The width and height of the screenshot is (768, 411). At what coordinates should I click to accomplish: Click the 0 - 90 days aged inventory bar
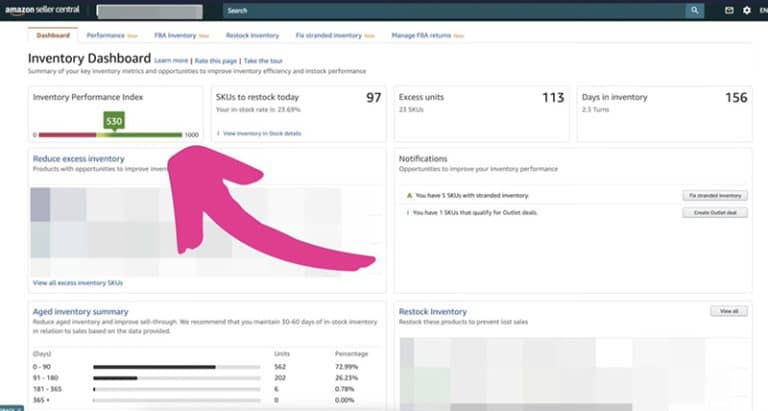tap(176, 367)
